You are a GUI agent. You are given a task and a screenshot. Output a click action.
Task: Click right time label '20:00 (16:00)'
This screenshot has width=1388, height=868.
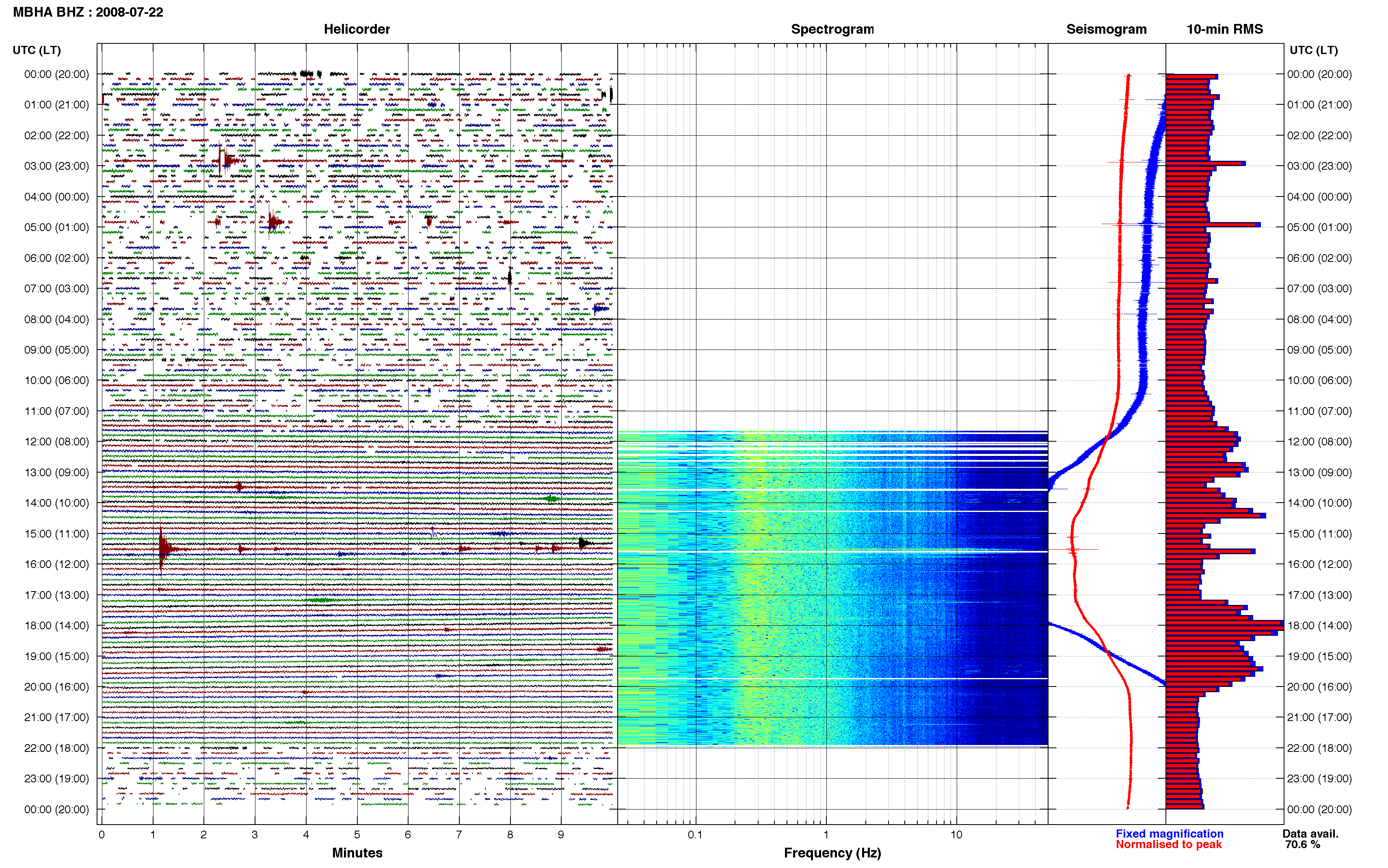(x=1319, y=687)
